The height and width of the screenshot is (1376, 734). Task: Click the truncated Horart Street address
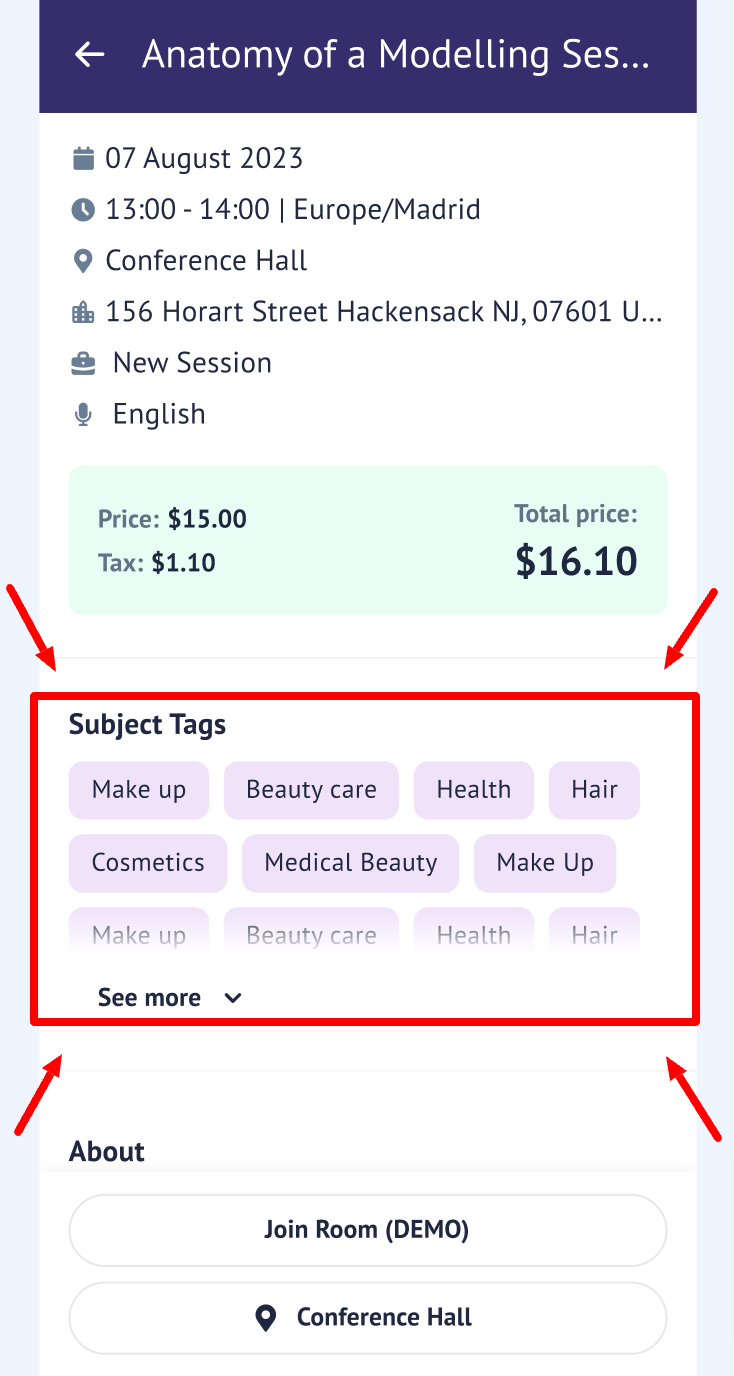[384, 313]
